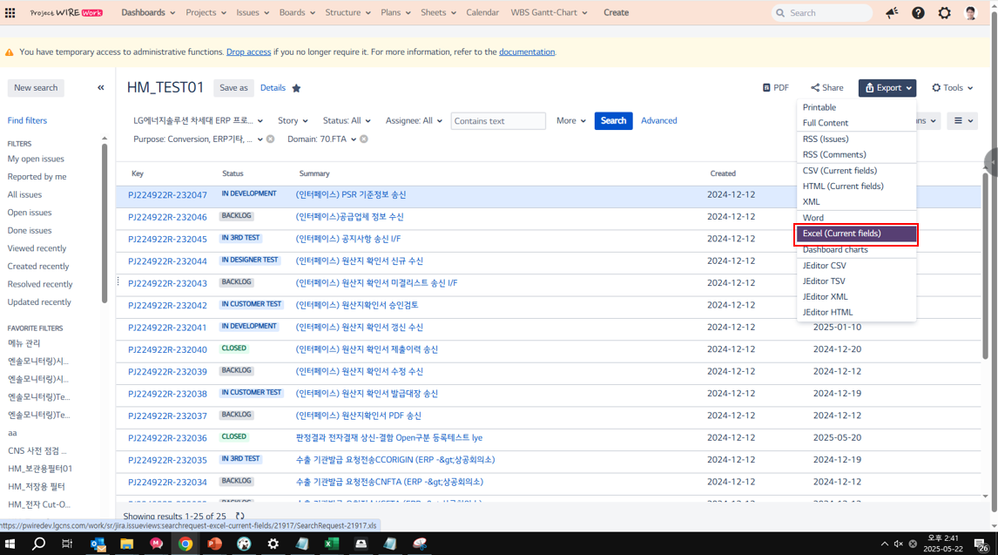Open the Status: All filter dropdown
998x555 pixels.
point(346,120)
